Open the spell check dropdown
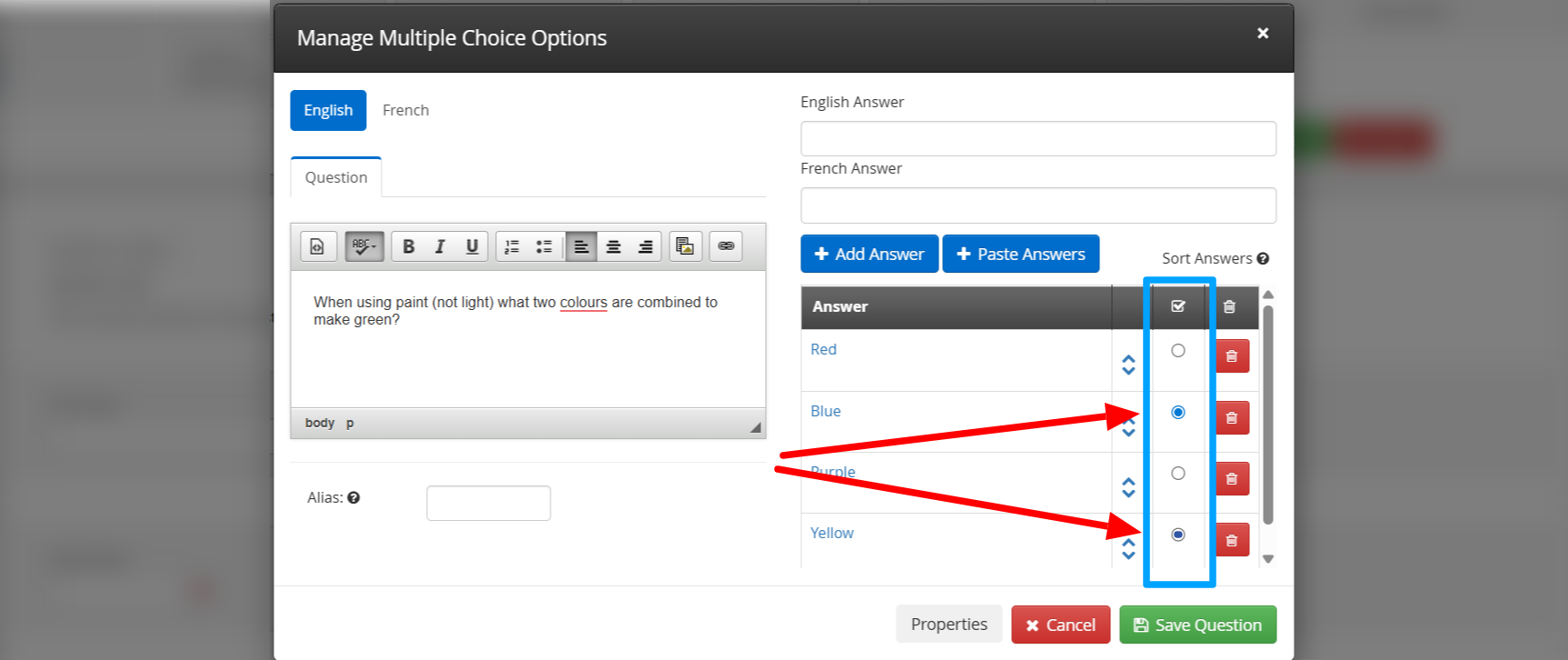This screenshot has width=1568, height=660. (364, 246)
